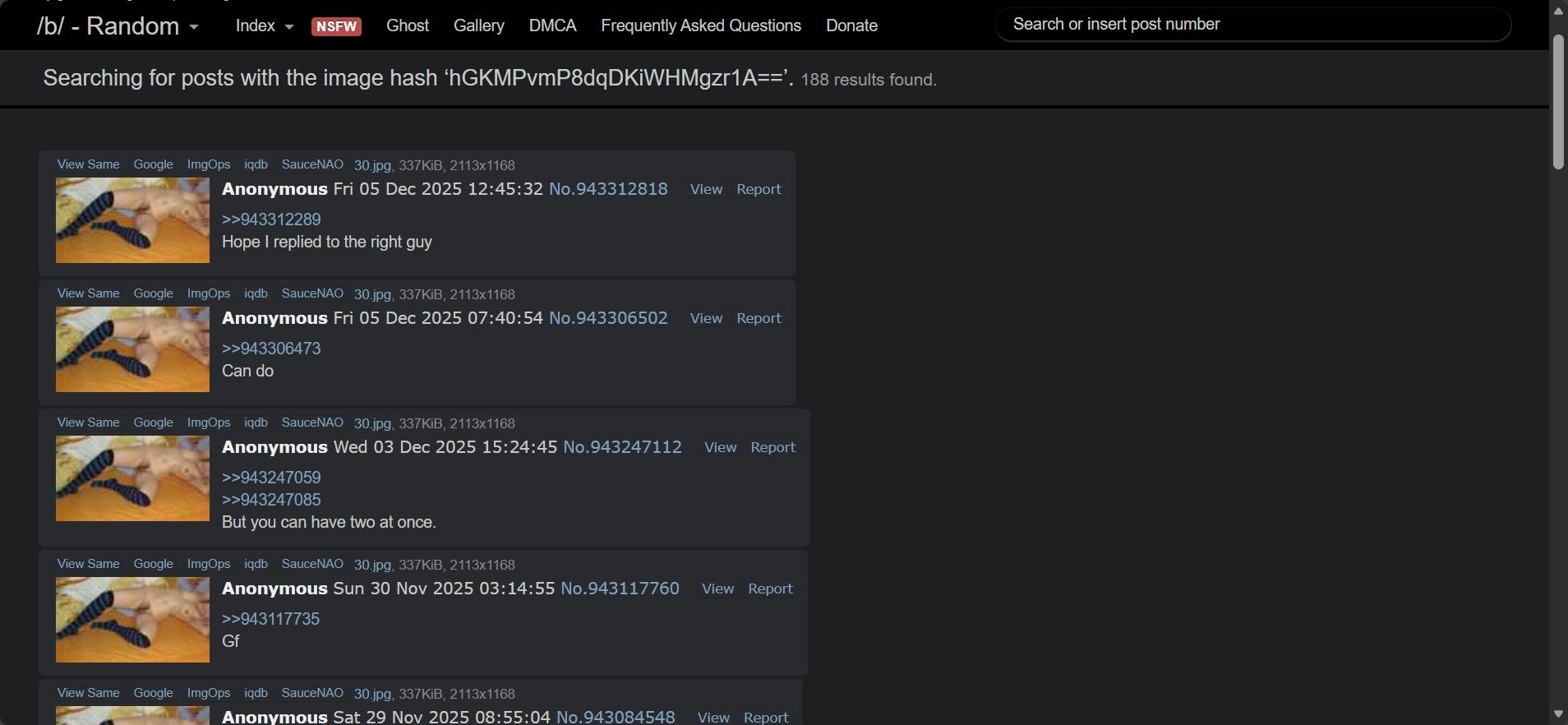The height and width of the screenshot is (725, 1568).
Task: Report post No.943306502
Action: pyautogui.click(x=759, y=318)
